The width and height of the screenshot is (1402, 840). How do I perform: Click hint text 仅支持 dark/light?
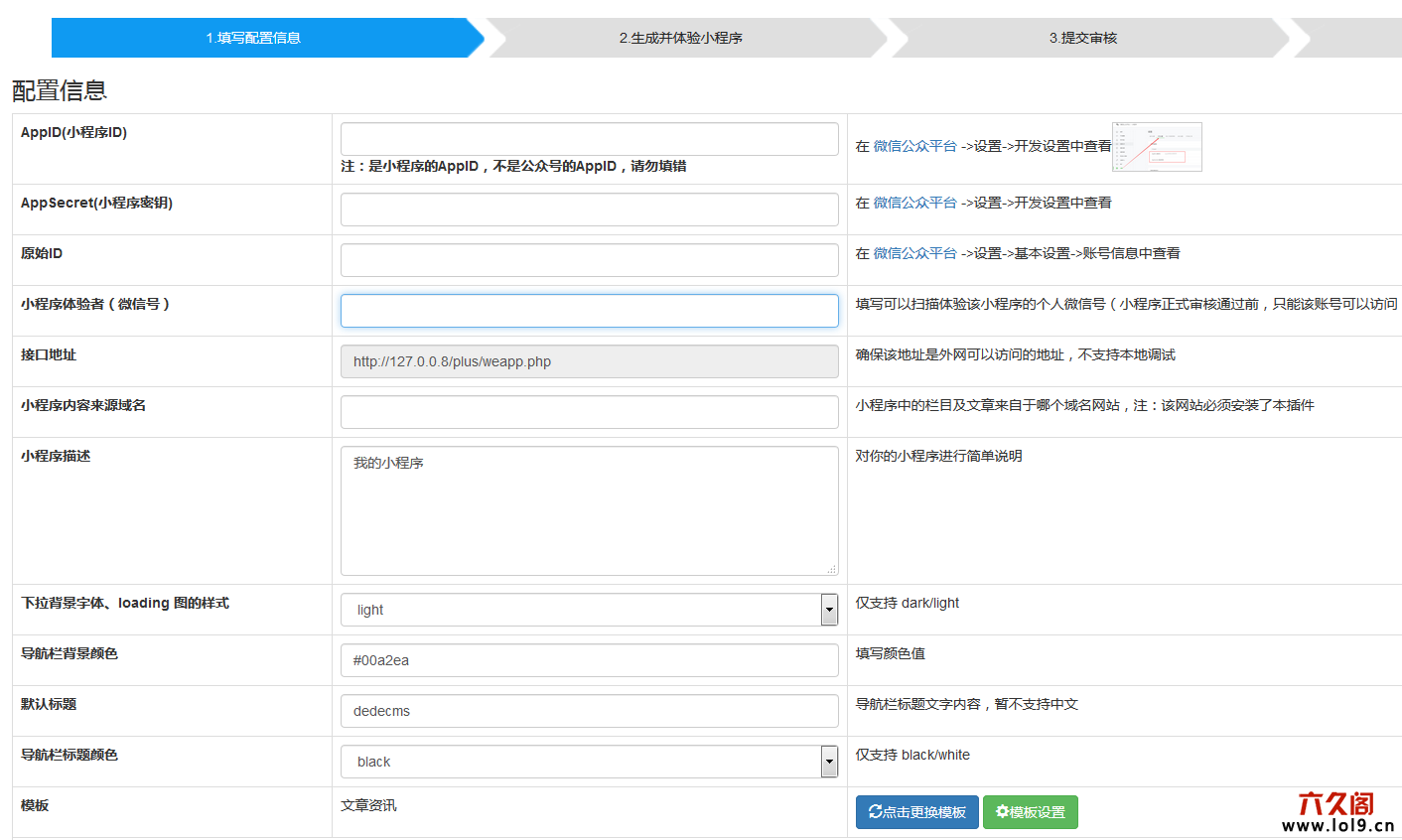(x=908, y=603)
